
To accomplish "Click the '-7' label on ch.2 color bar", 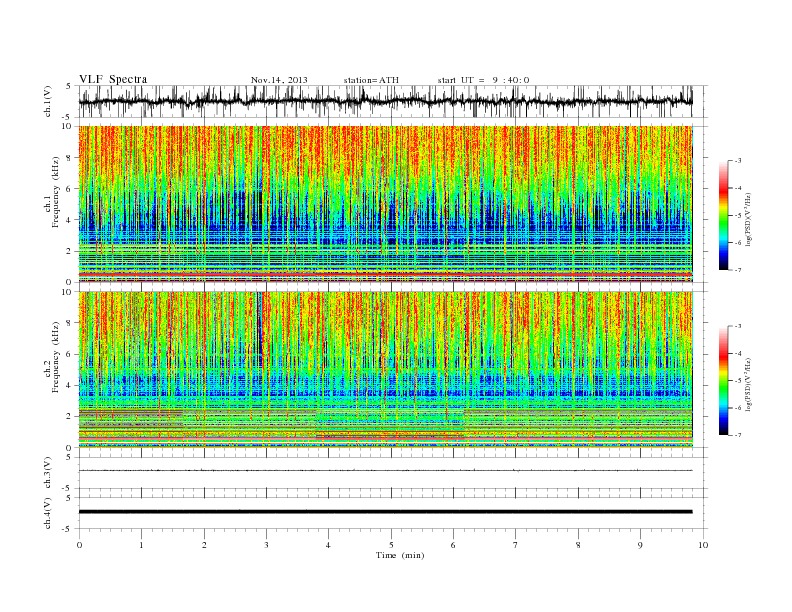I will [x=738, y=435].
